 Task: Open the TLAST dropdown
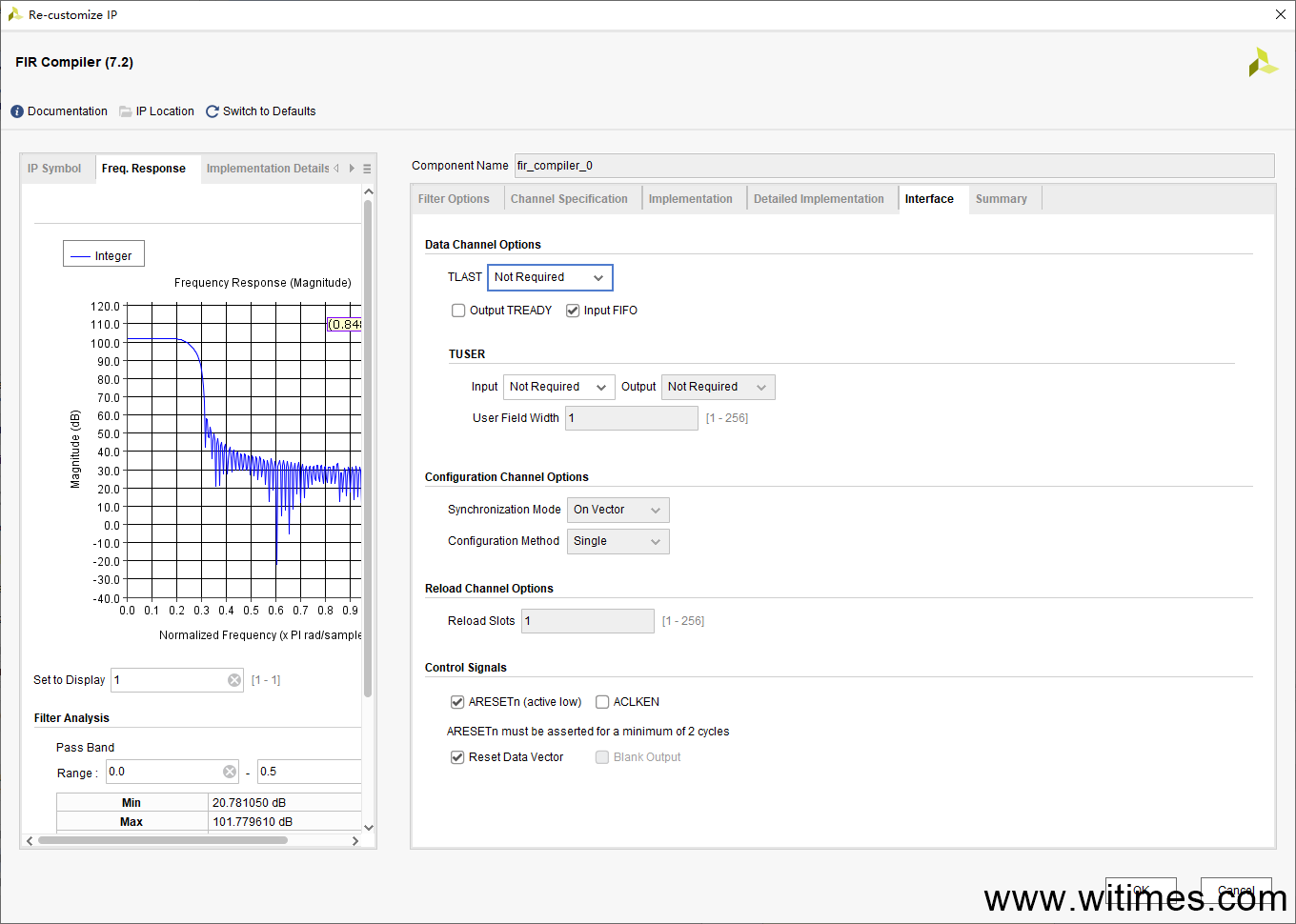[x=550, y=277]
